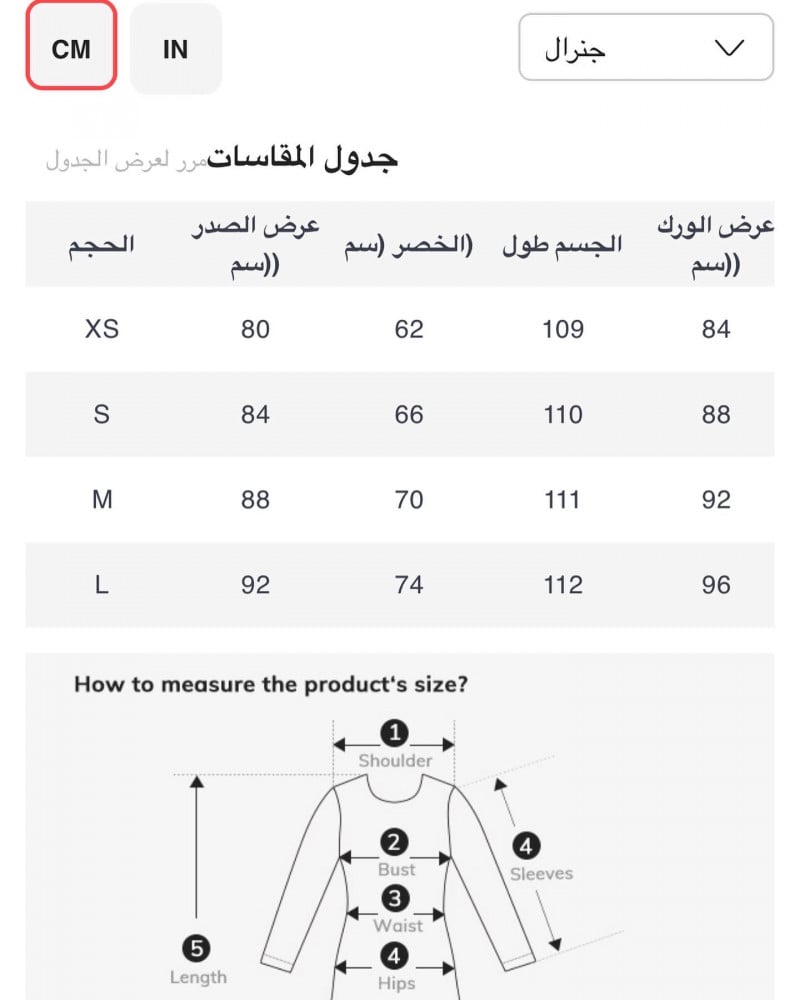Click the الحجم column header
The width and height of the screenshot is (800, 1000).
101,245
